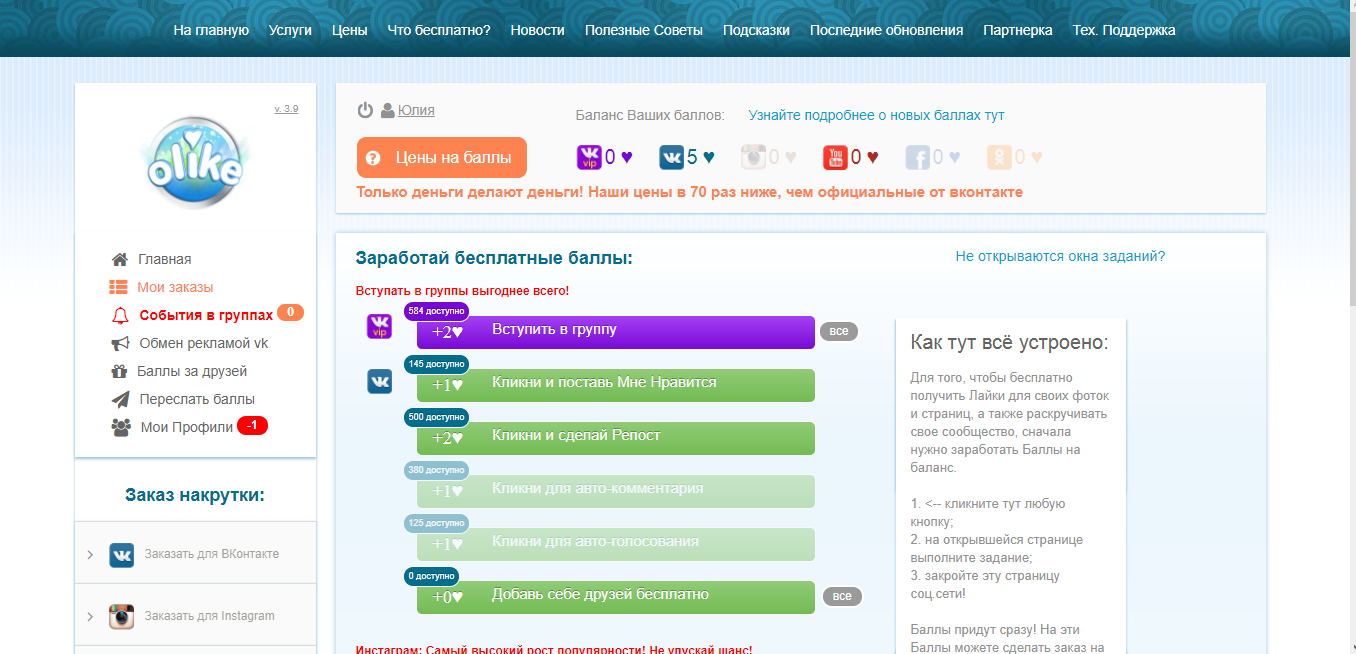This screenshot has height=654, width=1356.
Task: Expand the Заказать для ВКонтакте chevron
Action: (90, 555)
